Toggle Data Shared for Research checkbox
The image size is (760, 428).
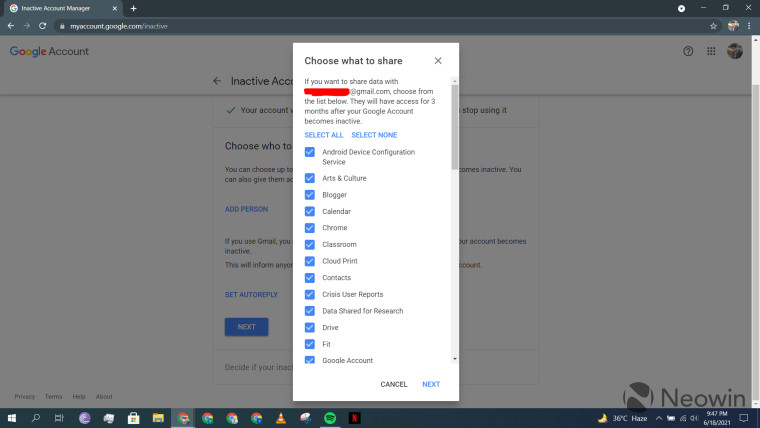click(310, 311)
